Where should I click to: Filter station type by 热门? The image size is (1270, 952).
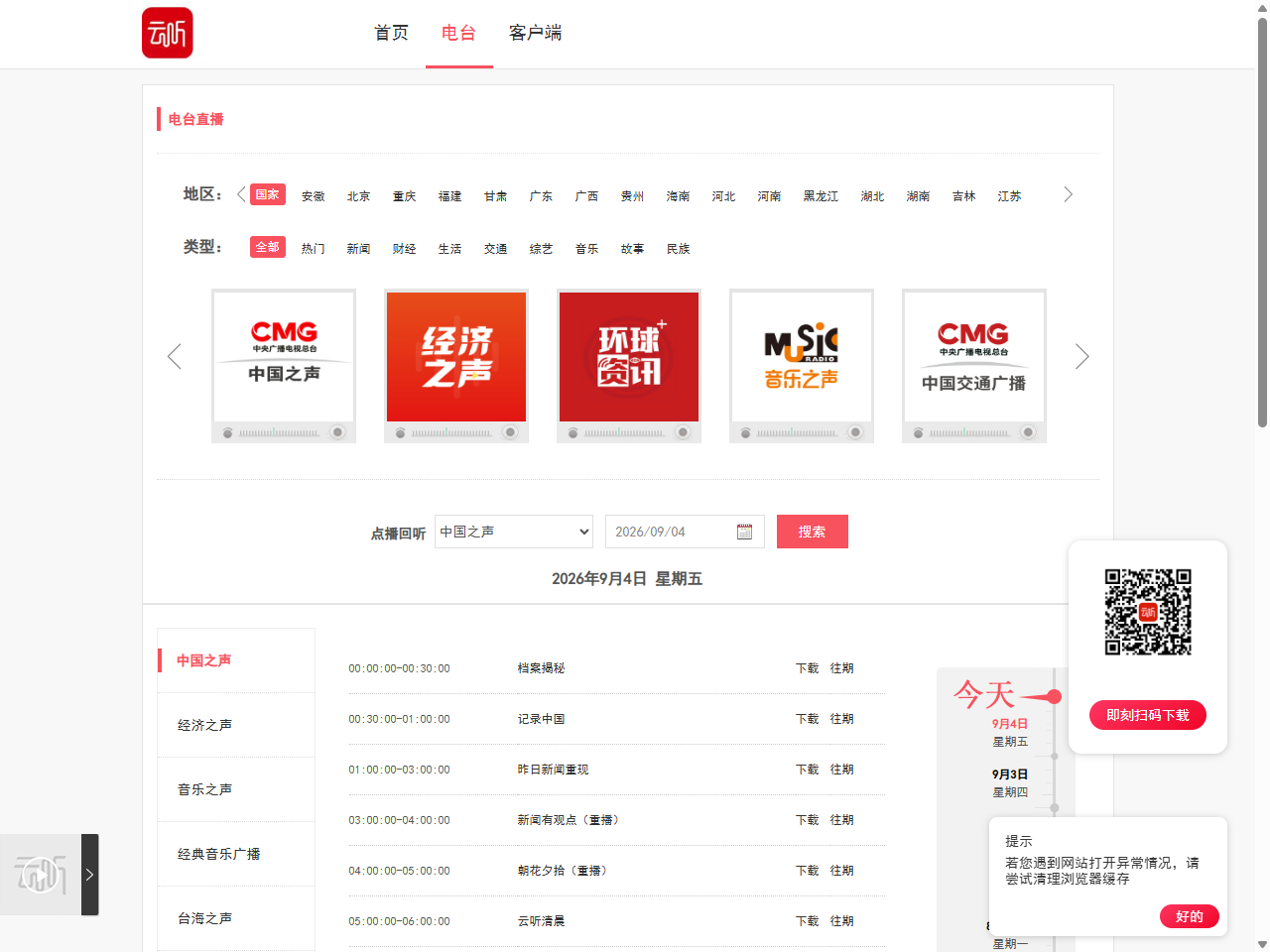tap(314, 249)
